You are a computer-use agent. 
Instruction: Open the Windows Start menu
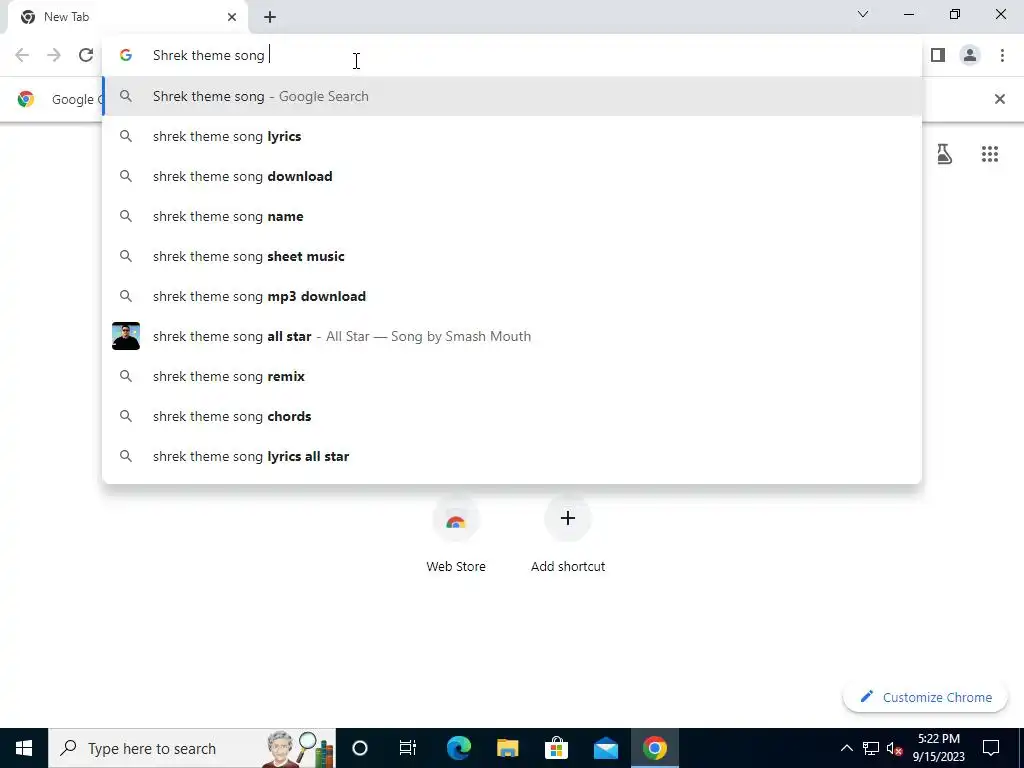point(24,748)
